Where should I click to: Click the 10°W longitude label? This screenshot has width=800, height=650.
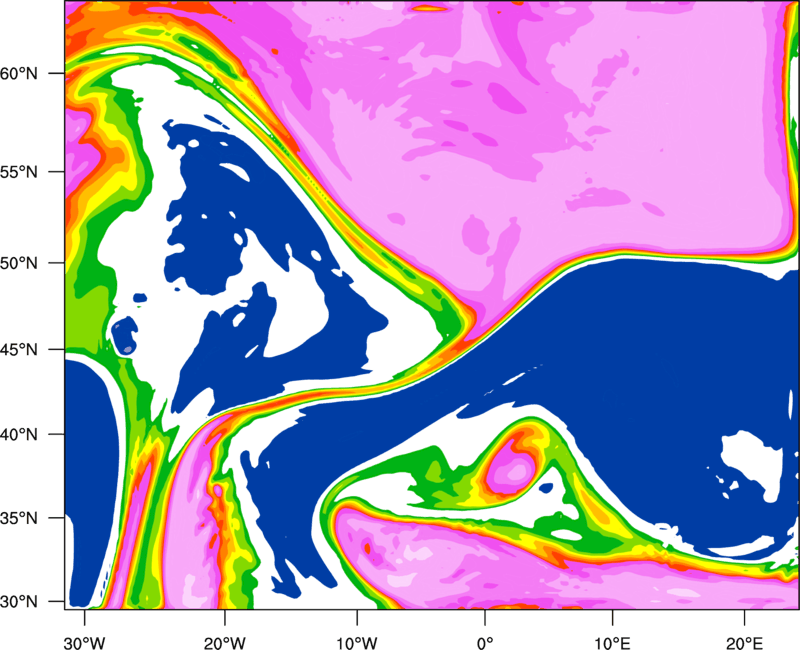point(357,643)
